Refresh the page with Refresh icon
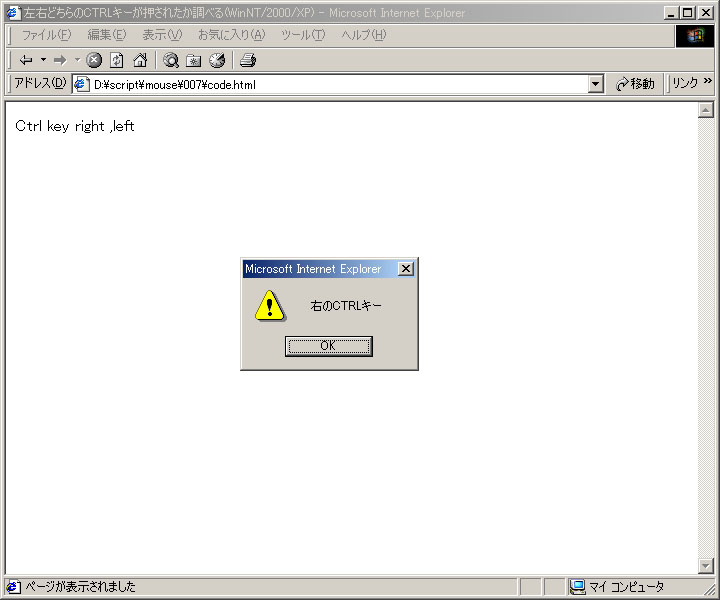This screenshot has width=720, height=600. [117, 60]
